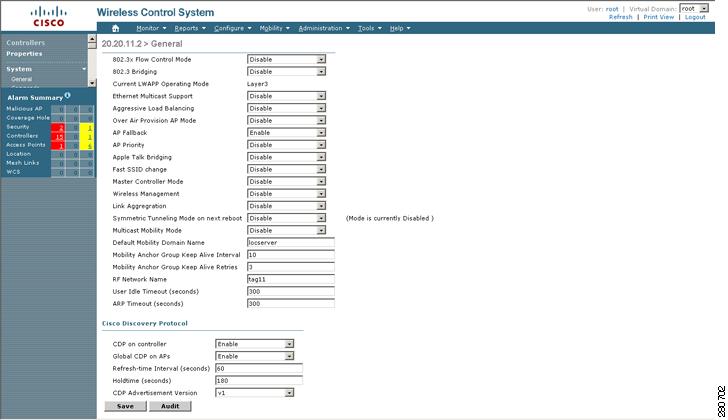This screenshot has height=420, width=728.
Task: Open the Symmetric Tunneling Mode dropdown
Action: [x=286, y=218]
